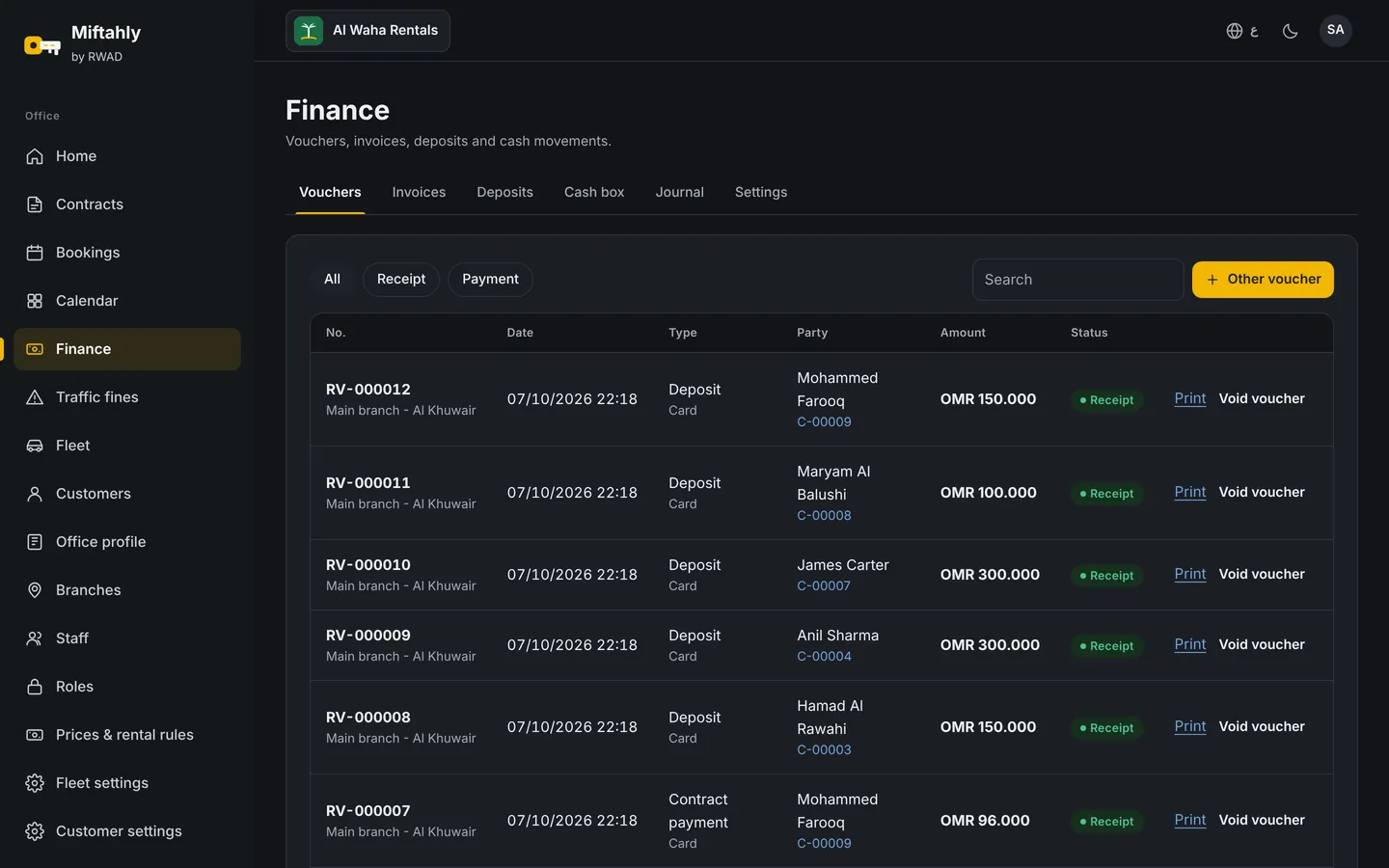Screen dimensions: 1389x868
Task: Click the voucher Search field
Action: pyautogui.click(x=1078, y=280)
